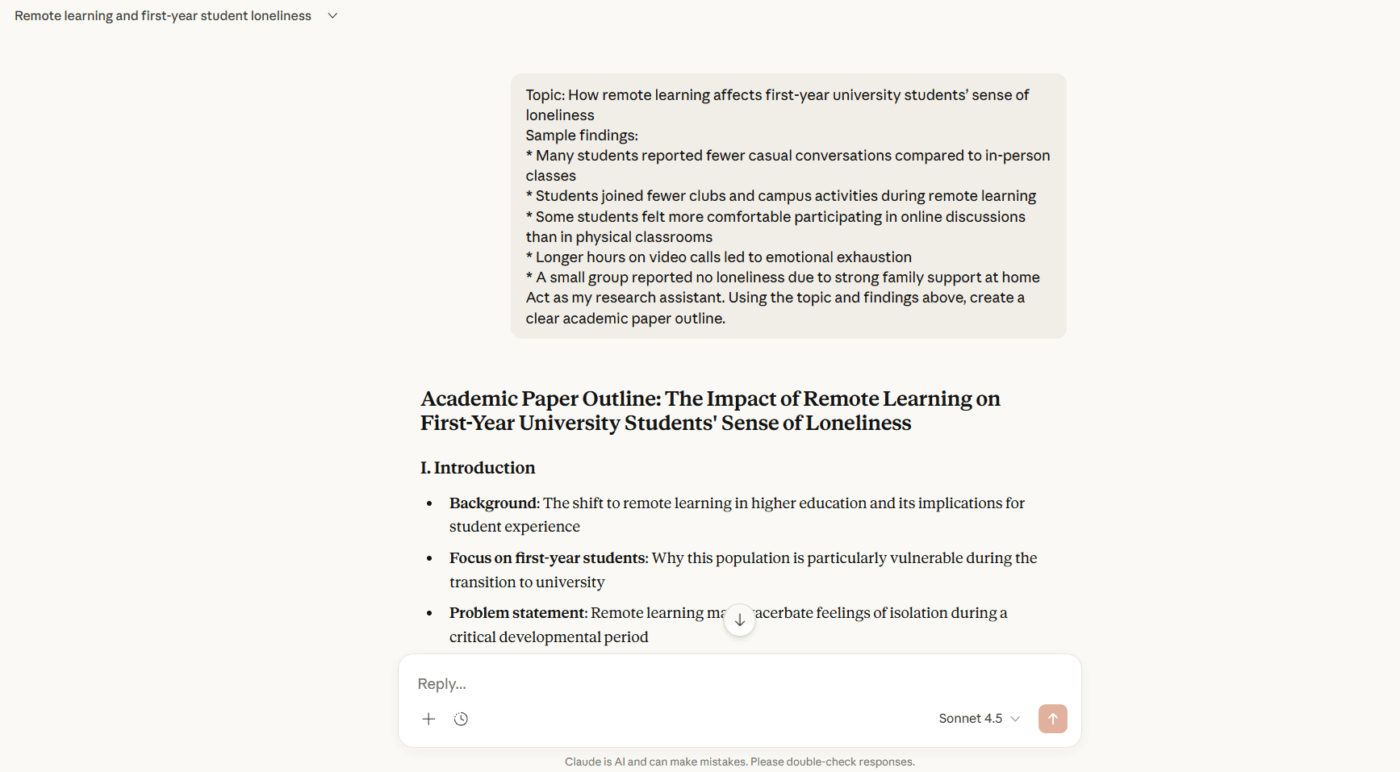Click the scroll-to-bottom arrow button
1400x772 pixels.
pyautogui.click(x=739, y=620)
